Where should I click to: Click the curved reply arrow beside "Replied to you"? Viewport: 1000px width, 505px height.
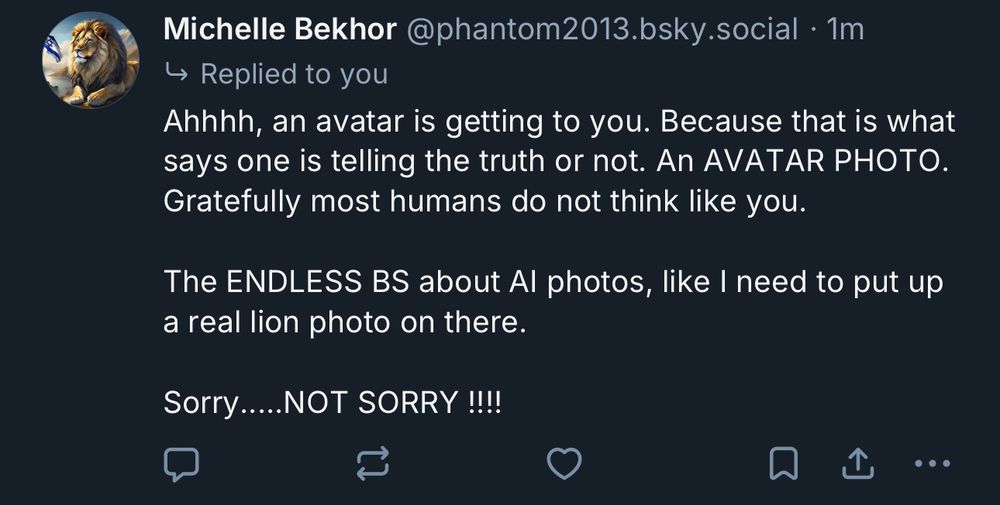click(178, 74)
